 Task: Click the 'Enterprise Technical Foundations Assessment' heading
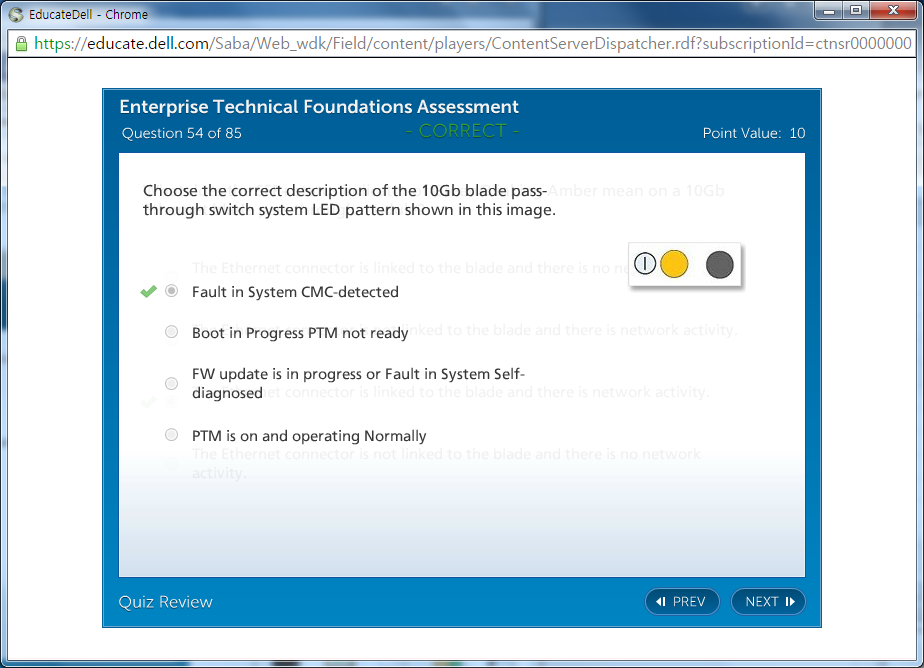click(x=319, y=107)
